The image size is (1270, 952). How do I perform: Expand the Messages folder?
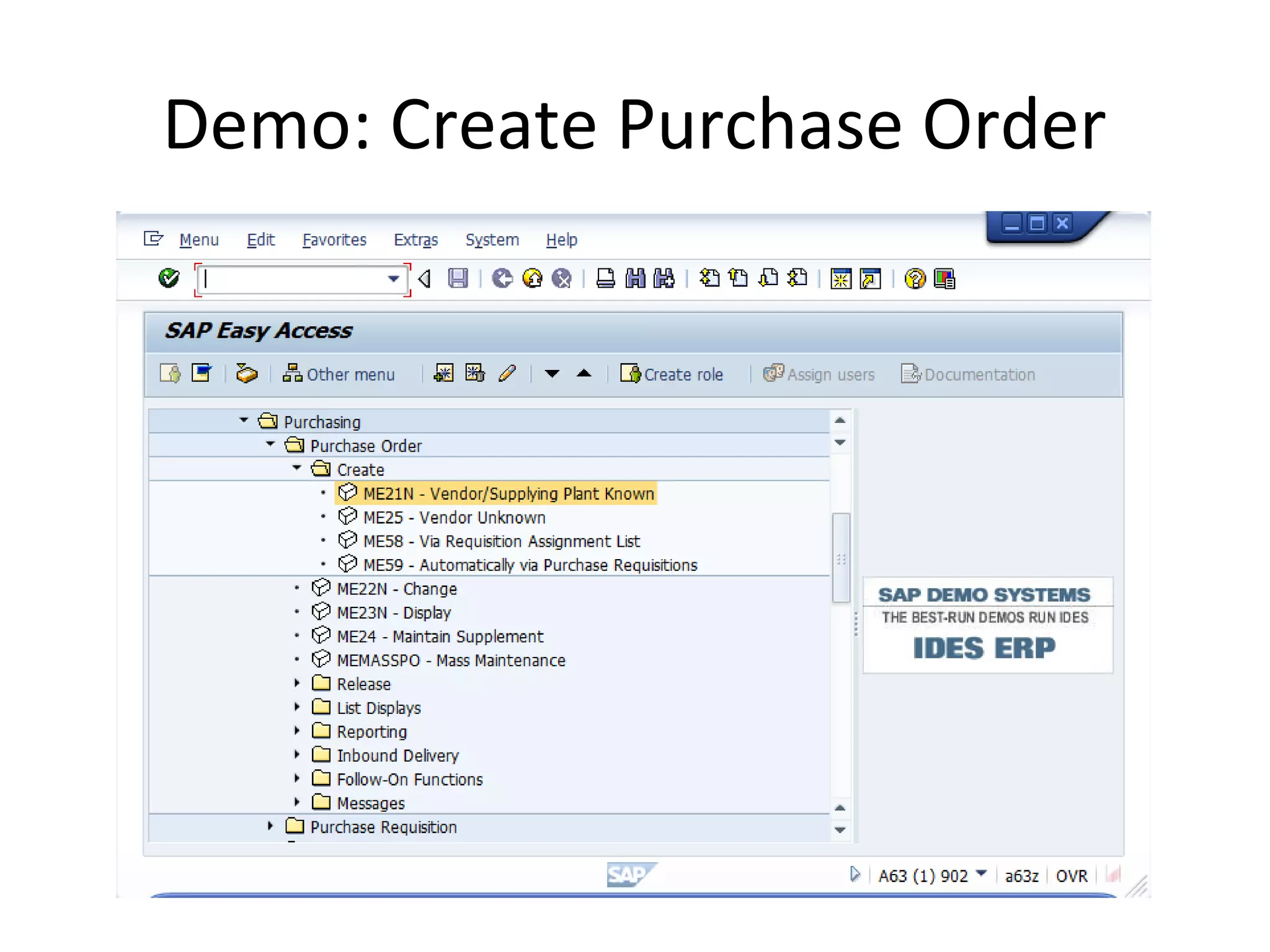coord(297,802)
